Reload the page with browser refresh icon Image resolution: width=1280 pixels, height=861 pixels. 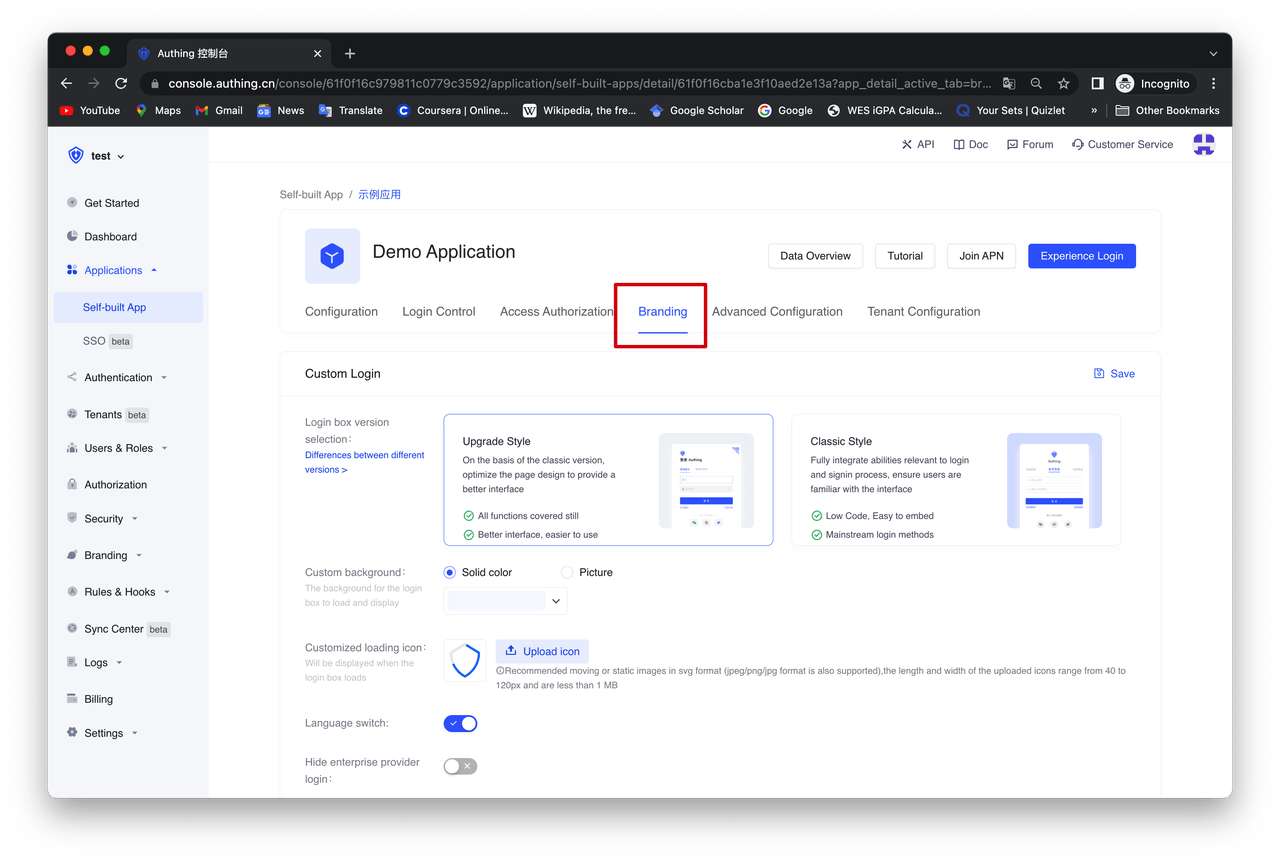pyautogui.click(x=121, y=84)
